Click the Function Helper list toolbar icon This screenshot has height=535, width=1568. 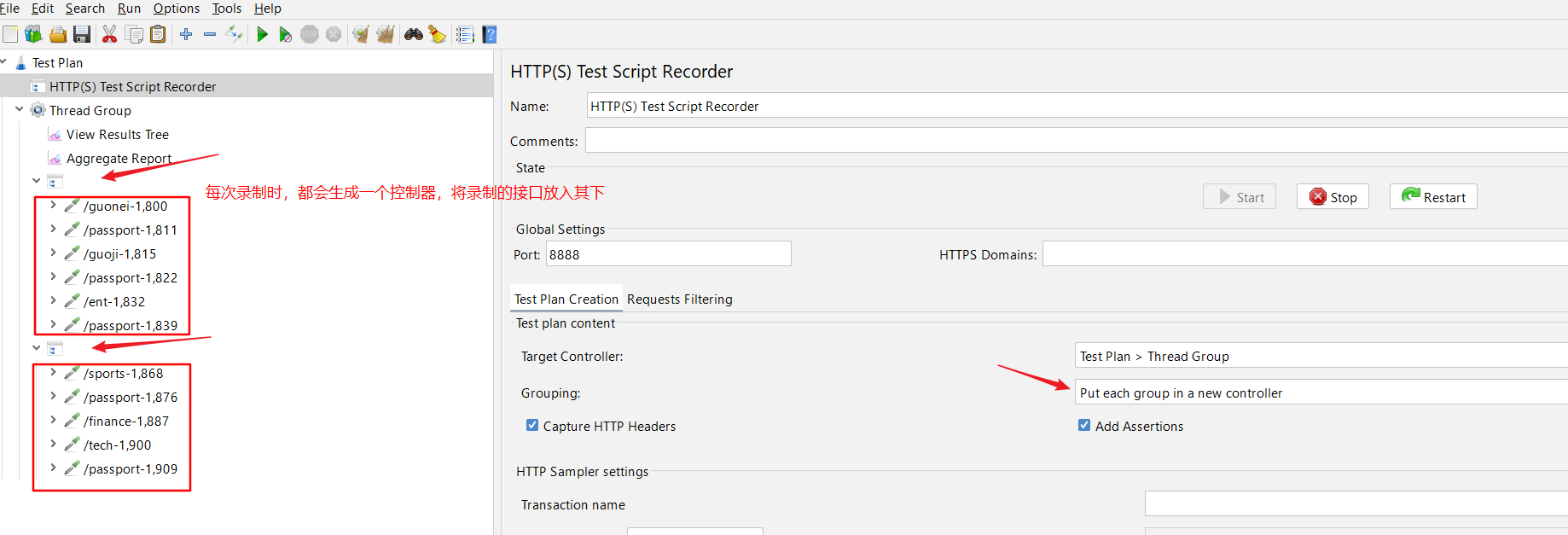point(465,34)
